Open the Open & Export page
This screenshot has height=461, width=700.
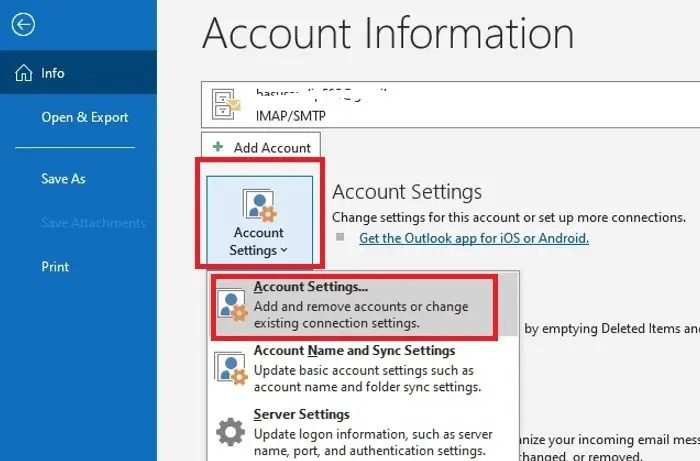(84, 117)
